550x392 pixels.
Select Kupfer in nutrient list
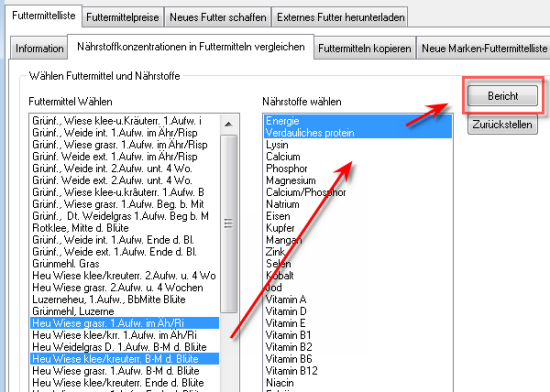[x=358, y=228]
